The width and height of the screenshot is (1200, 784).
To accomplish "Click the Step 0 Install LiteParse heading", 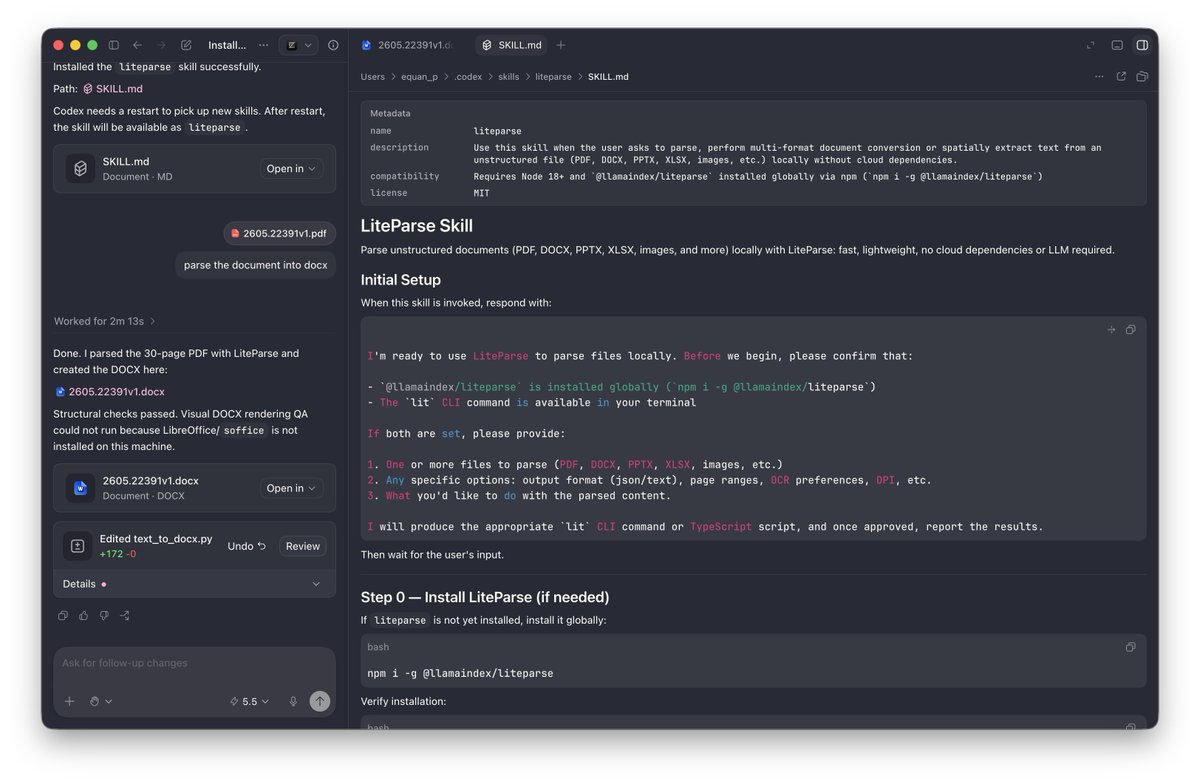I will coord(485,597).
